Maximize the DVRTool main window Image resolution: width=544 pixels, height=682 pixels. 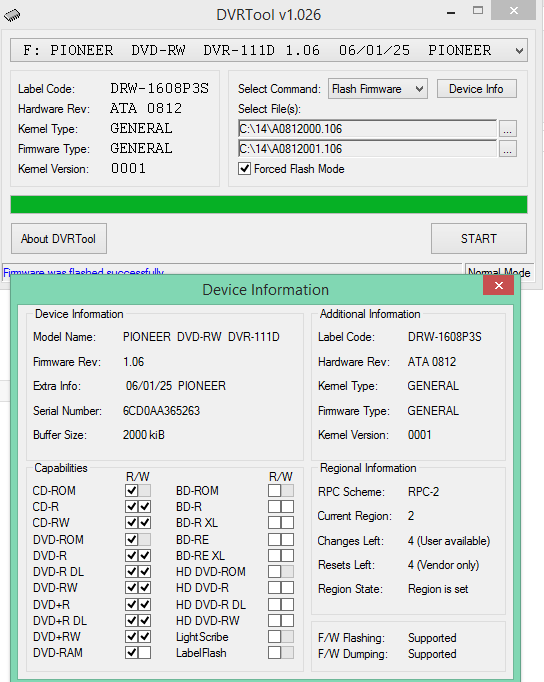[478, 11]
